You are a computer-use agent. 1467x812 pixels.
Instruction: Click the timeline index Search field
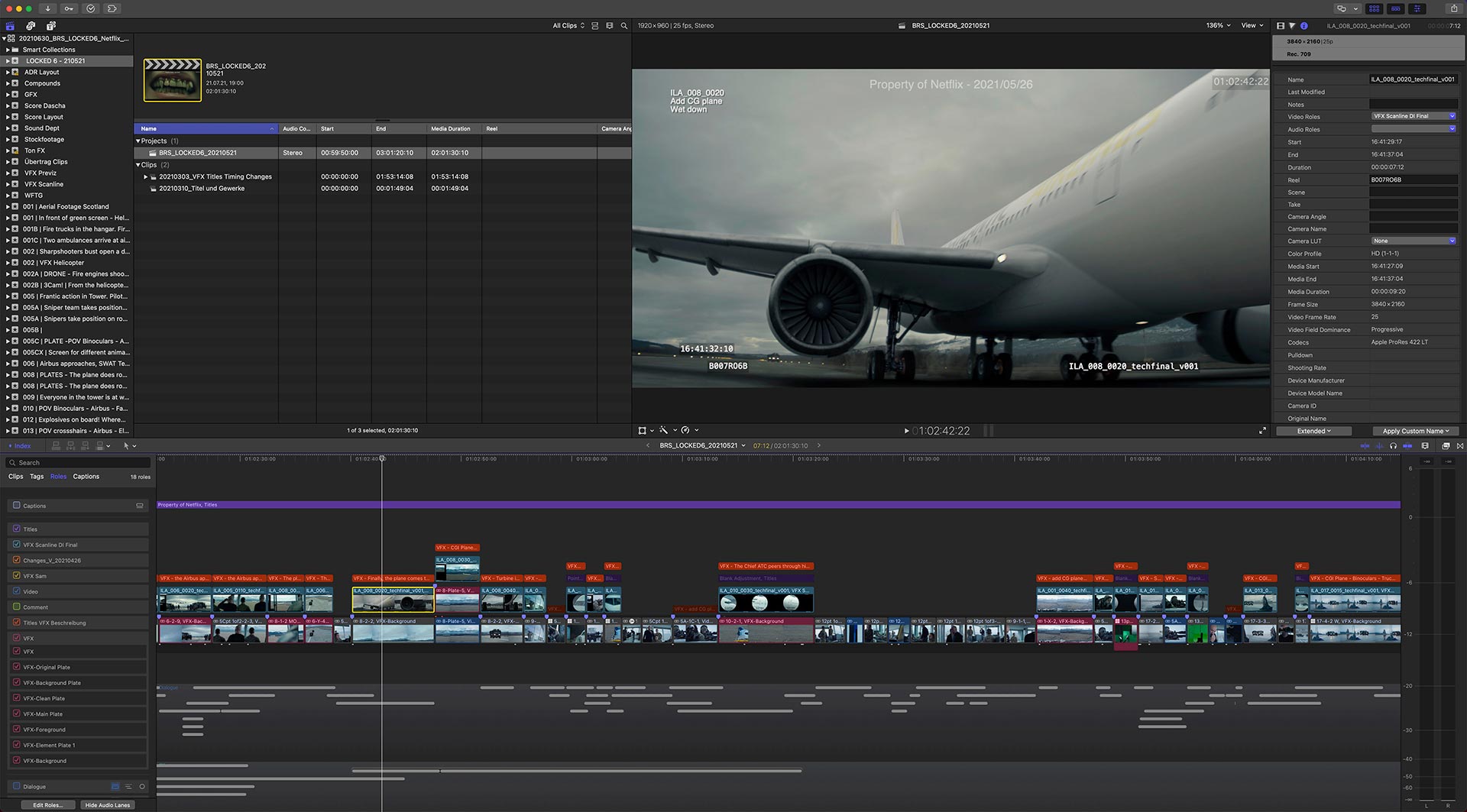78,463
